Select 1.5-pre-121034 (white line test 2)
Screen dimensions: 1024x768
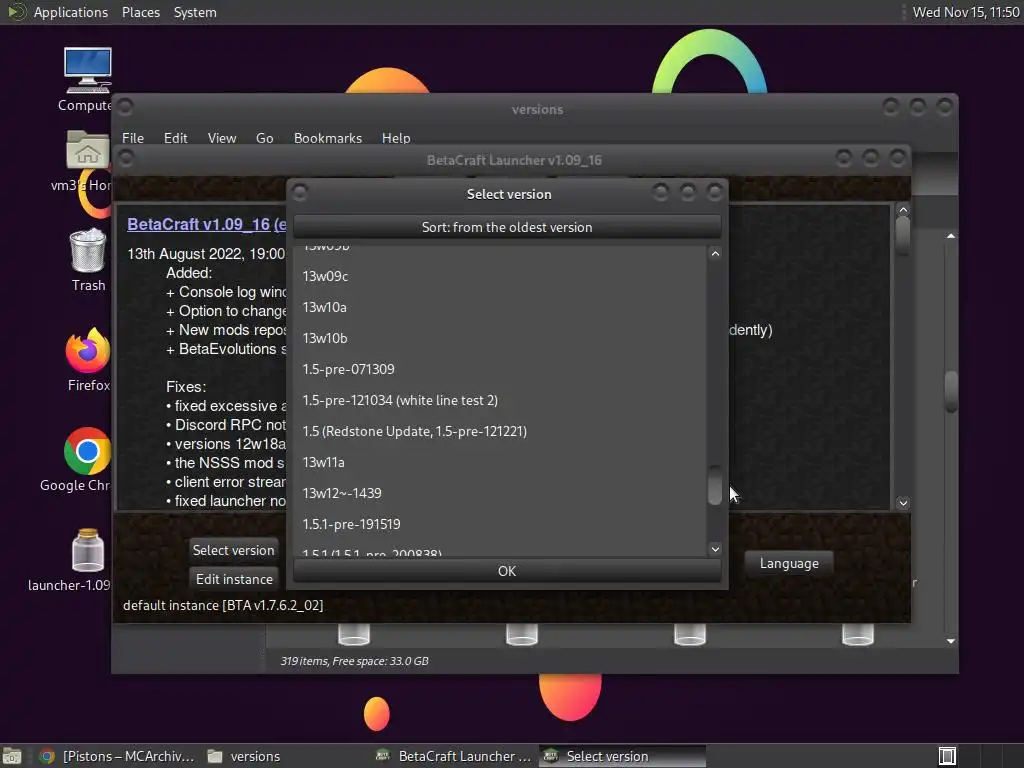tap(500, 400)
